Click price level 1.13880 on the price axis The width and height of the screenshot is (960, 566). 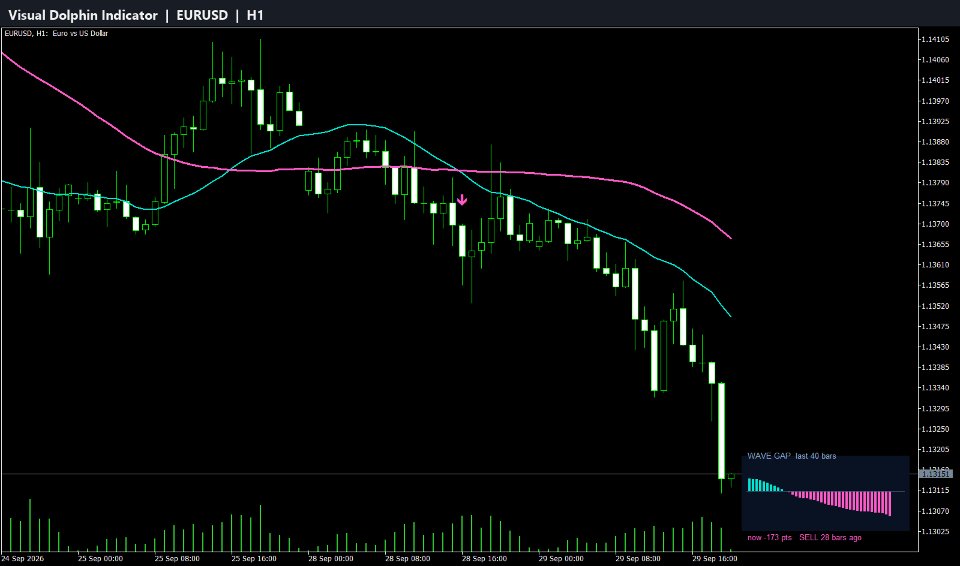tap(934, 142)
